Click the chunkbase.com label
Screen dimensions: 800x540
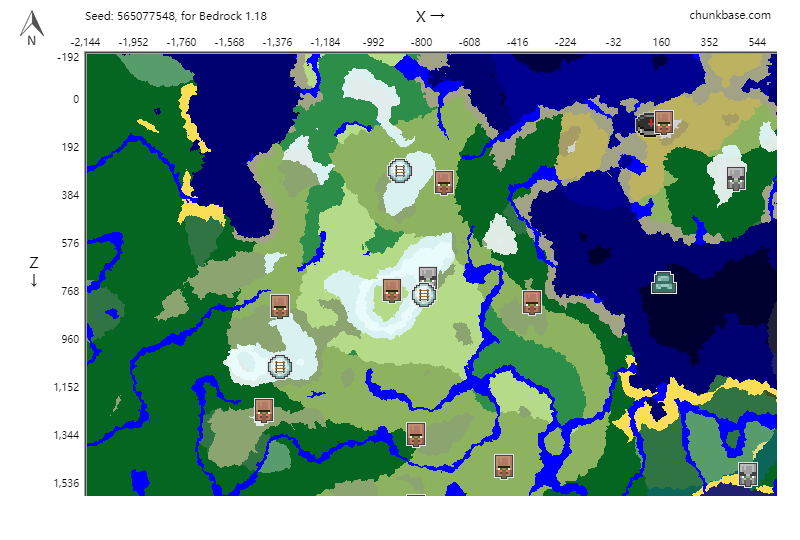(x=730, y=15)
